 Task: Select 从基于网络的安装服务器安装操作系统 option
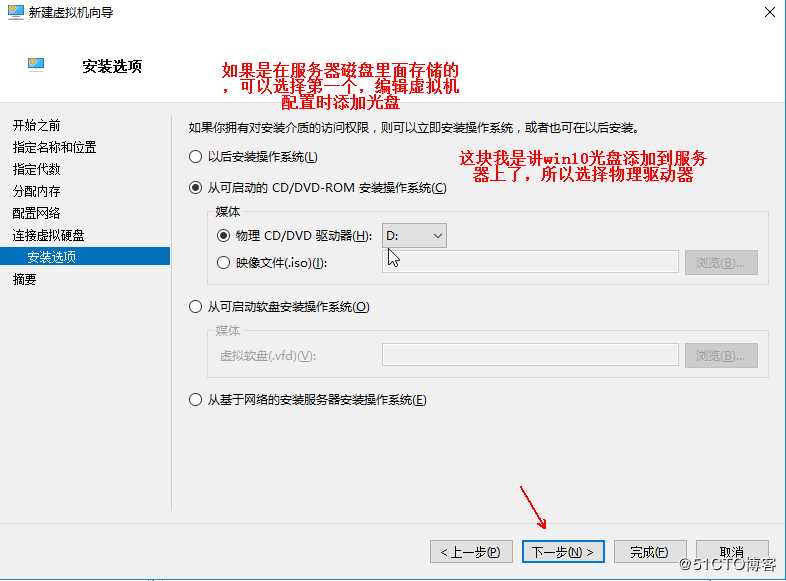coord(195,400)
